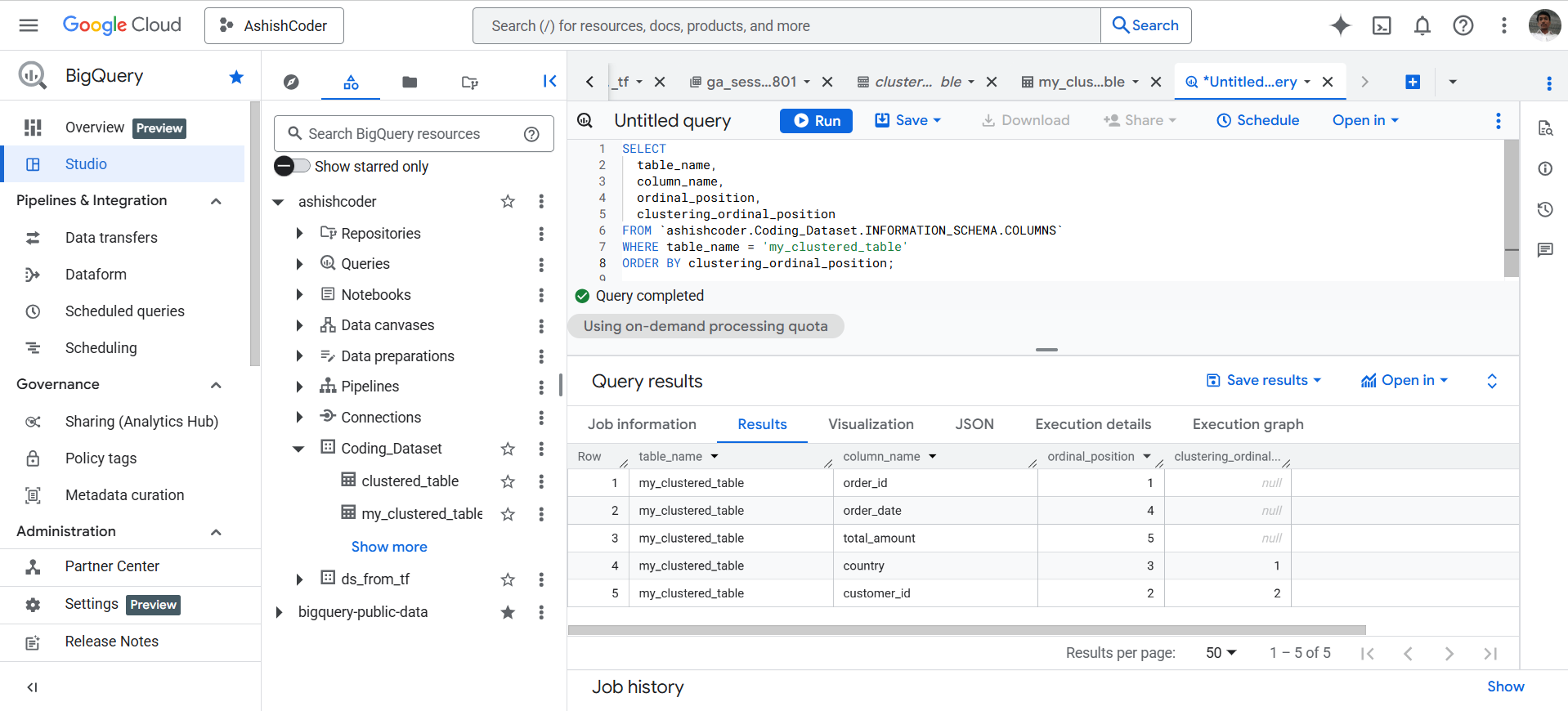Collapse the Pipelines & Integration section

[216, 201]
